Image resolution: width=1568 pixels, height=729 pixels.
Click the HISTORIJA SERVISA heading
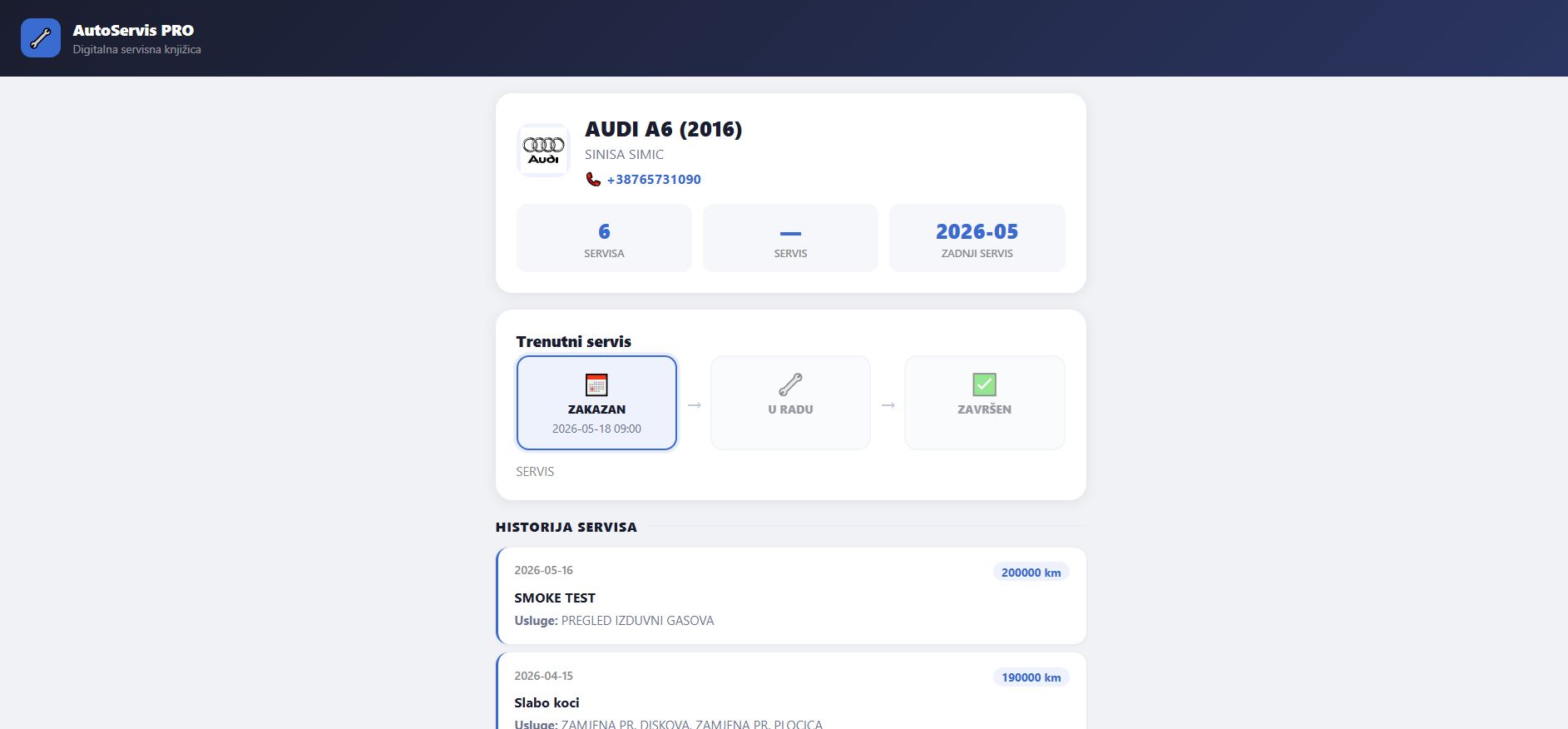tap(566, 527)
